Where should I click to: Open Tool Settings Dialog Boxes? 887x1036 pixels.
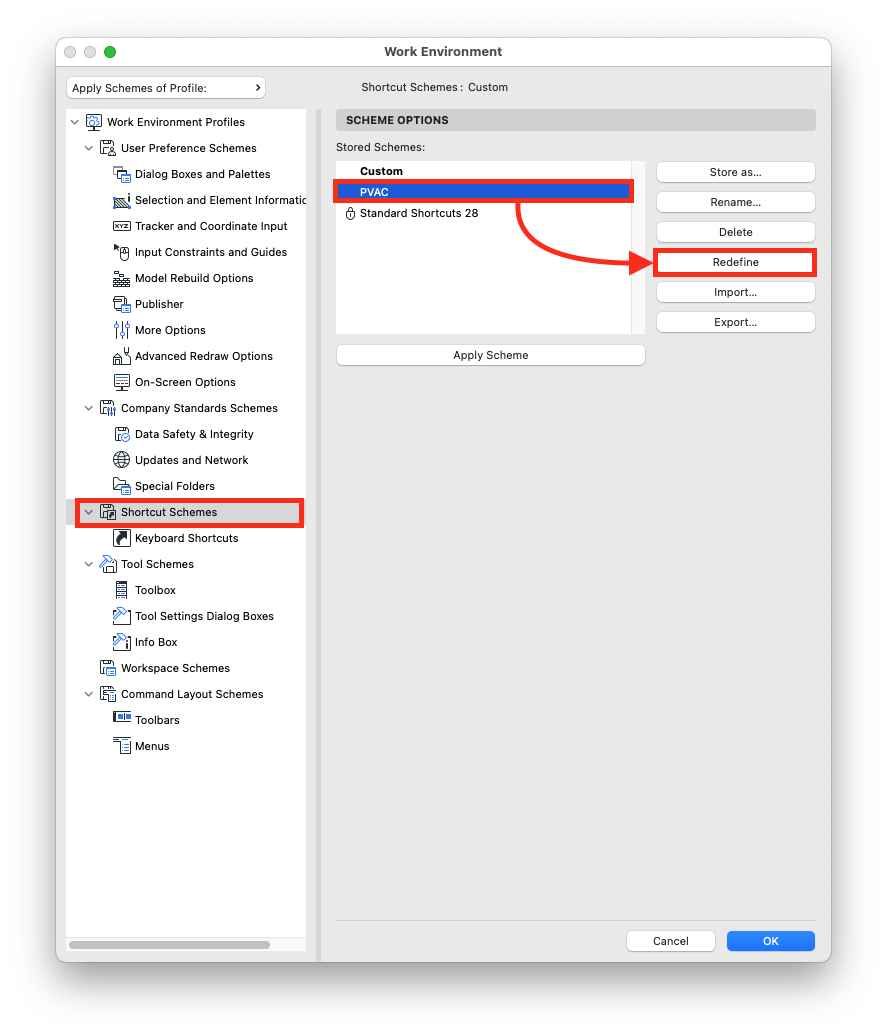pos(121,616)
